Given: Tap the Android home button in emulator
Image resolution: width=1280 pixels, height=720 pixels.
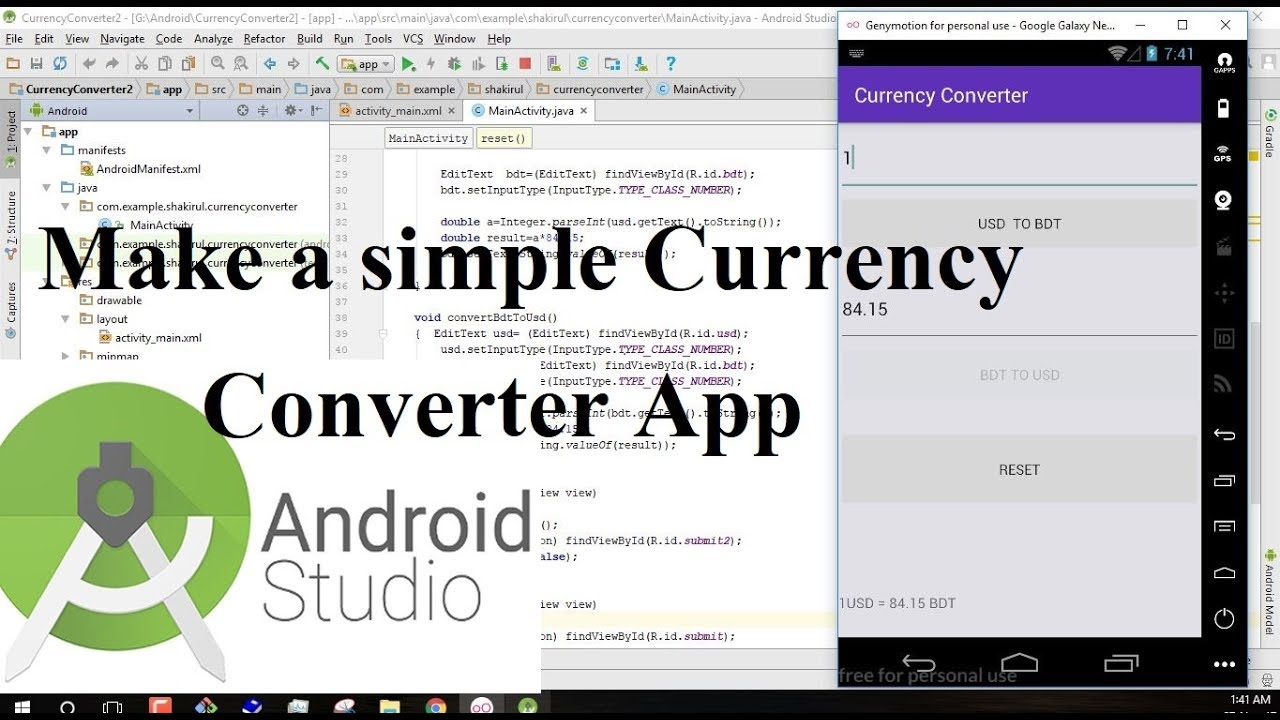Looking at the screenshot, I should (1019, 662).
